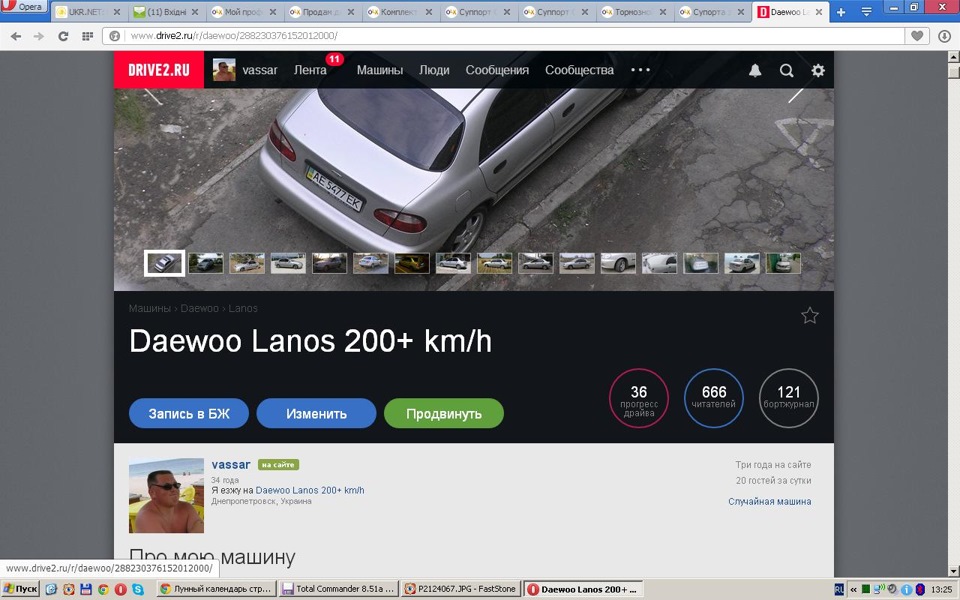This screenshot has height=600, width=960.
Task: Click the 36 прогресс драйва circle
Action: coord(639,398)
